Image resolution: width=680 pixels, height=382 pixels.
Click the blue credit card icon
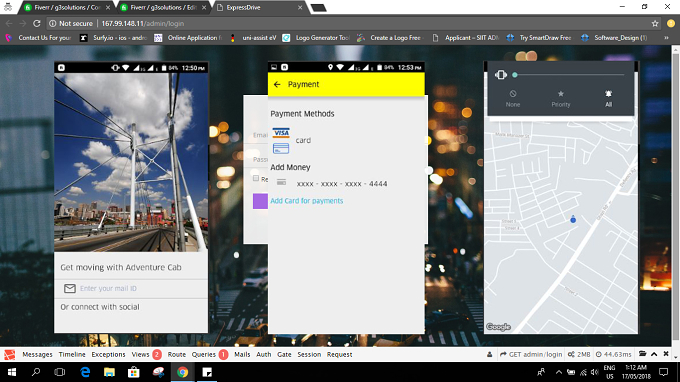(281, 148)
